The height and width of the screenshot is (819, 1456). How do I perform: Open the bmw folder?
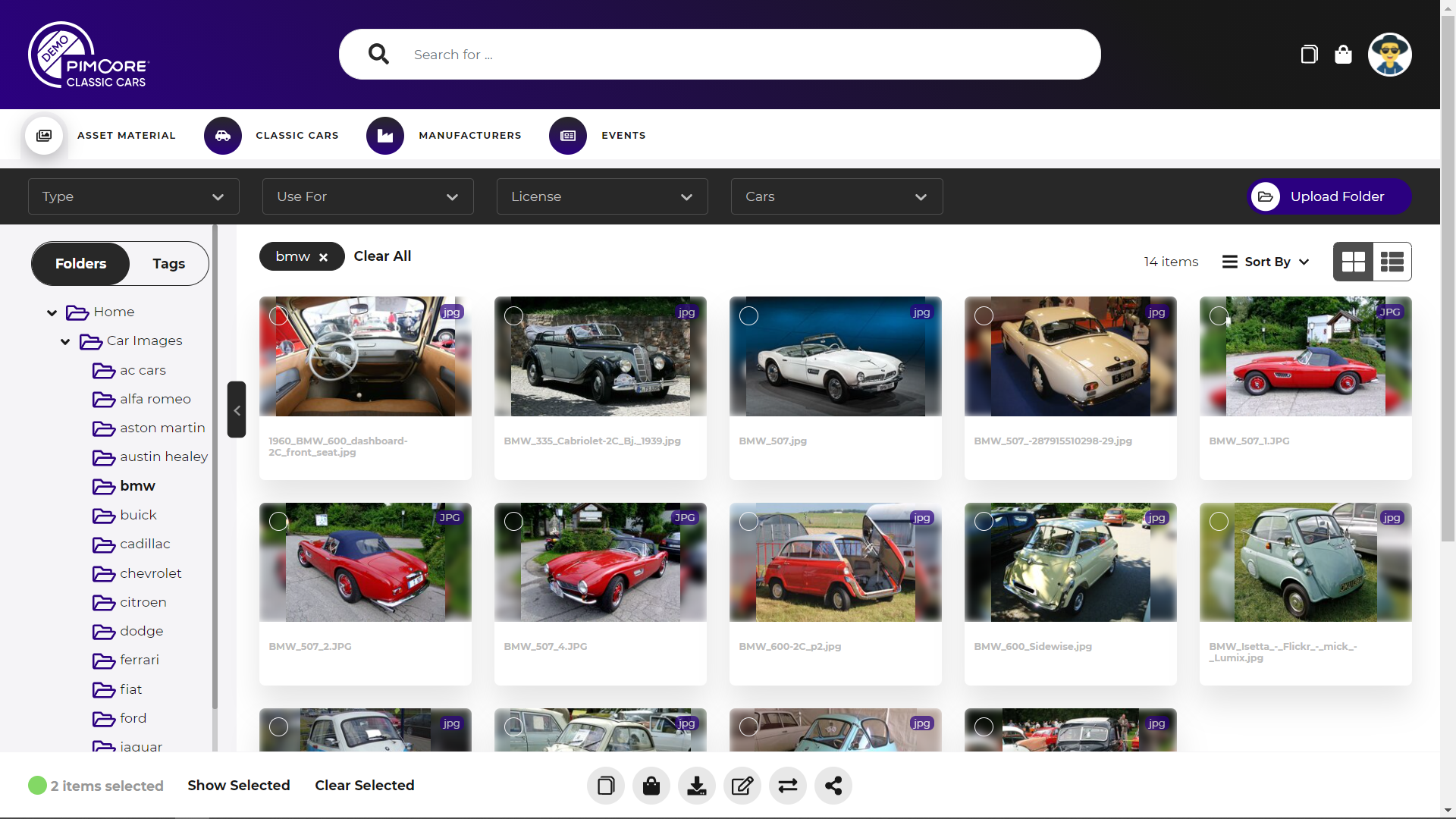click(x=137, y=486)
